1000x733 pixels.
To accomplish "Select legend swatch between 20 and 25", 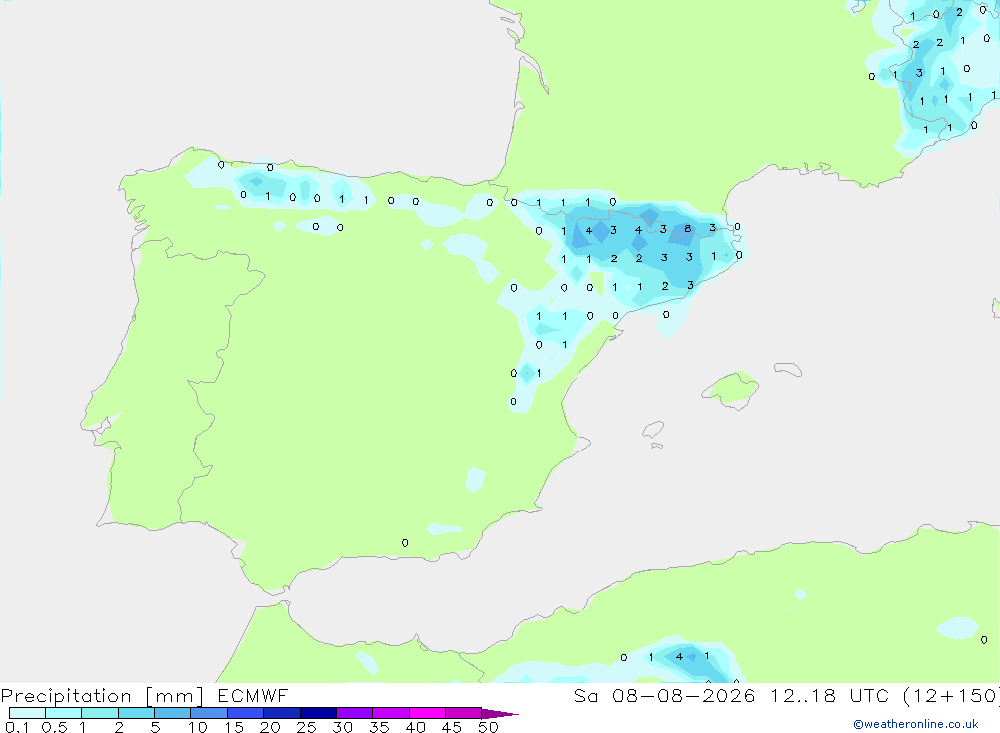I will coord(282,713).
